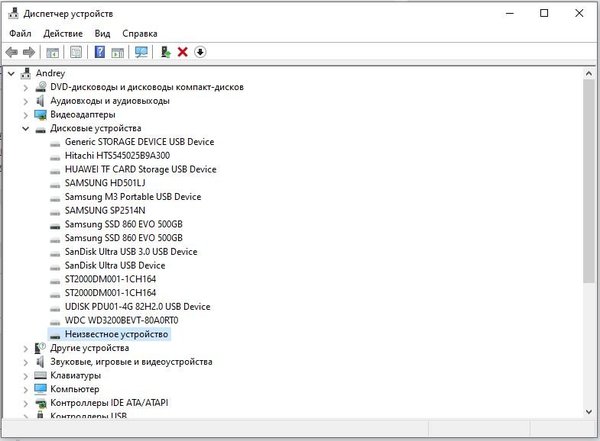Select SanDisk Ultra USB Device
600x441 pixels.
click(115, 265)
